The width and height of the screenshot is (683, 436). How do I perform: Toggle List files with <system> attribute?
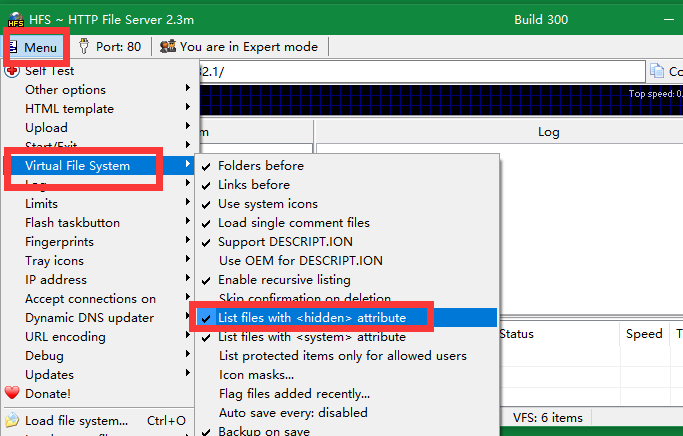pyautogui.click(x=347, y=337)
